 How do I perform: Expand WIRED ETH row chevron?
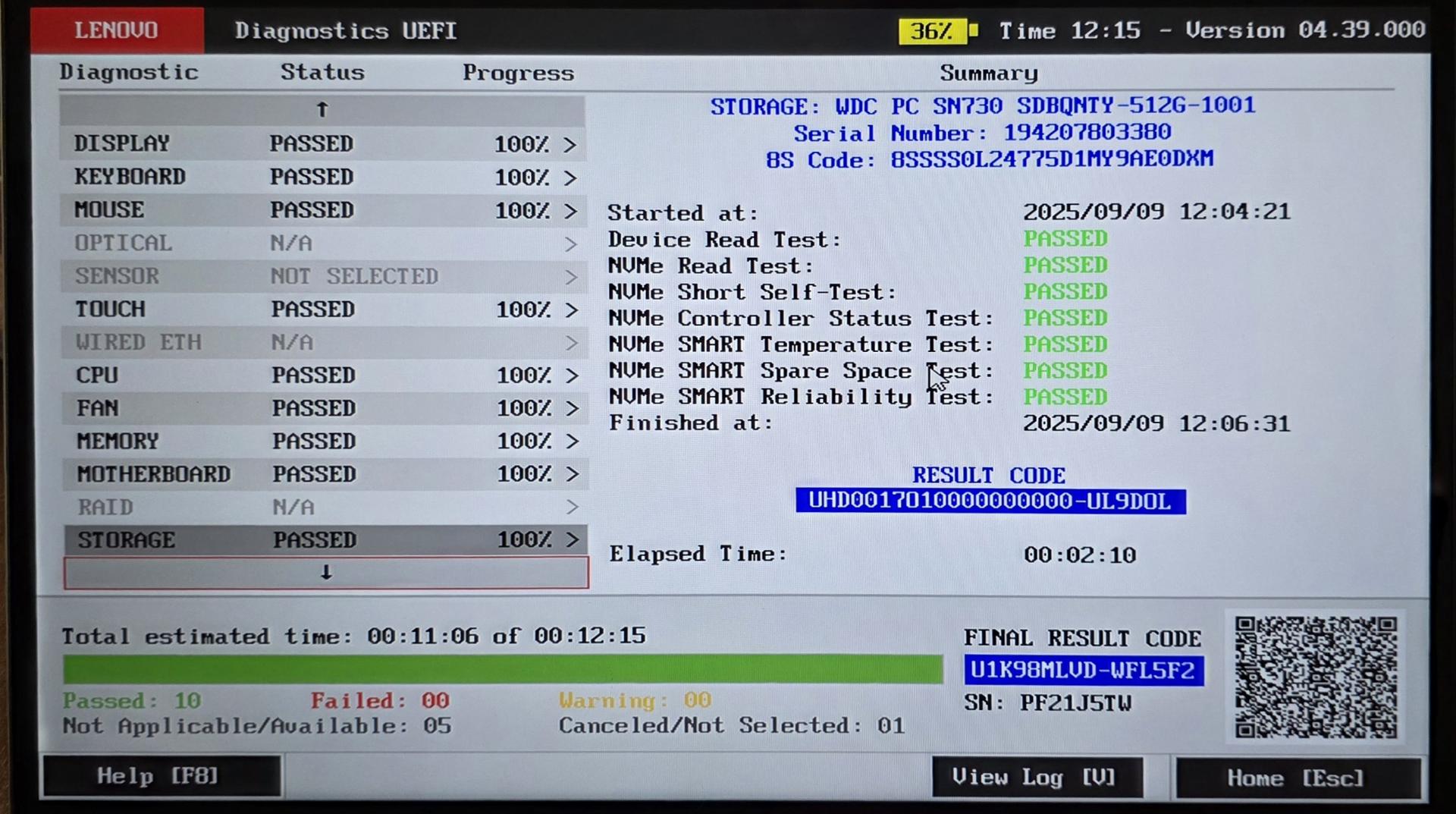[x=572, y=343]
